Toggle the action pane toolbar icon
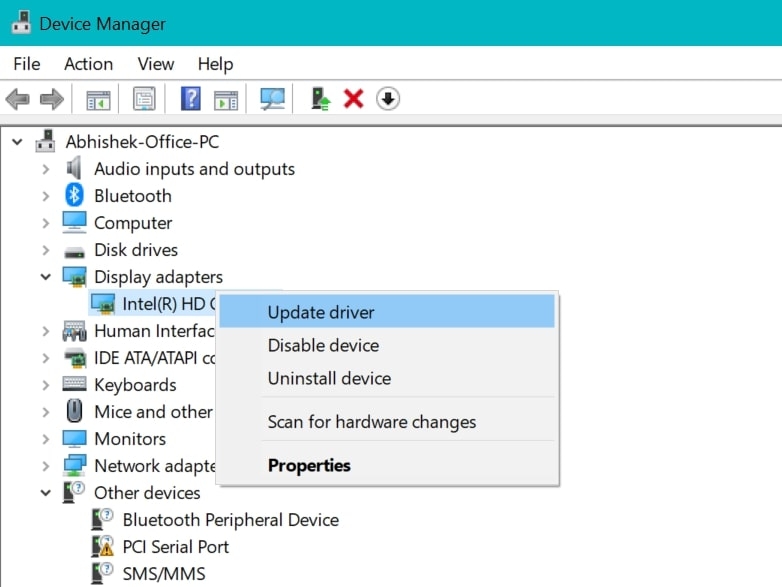The image size is (782, 587). tap(226, 99)
